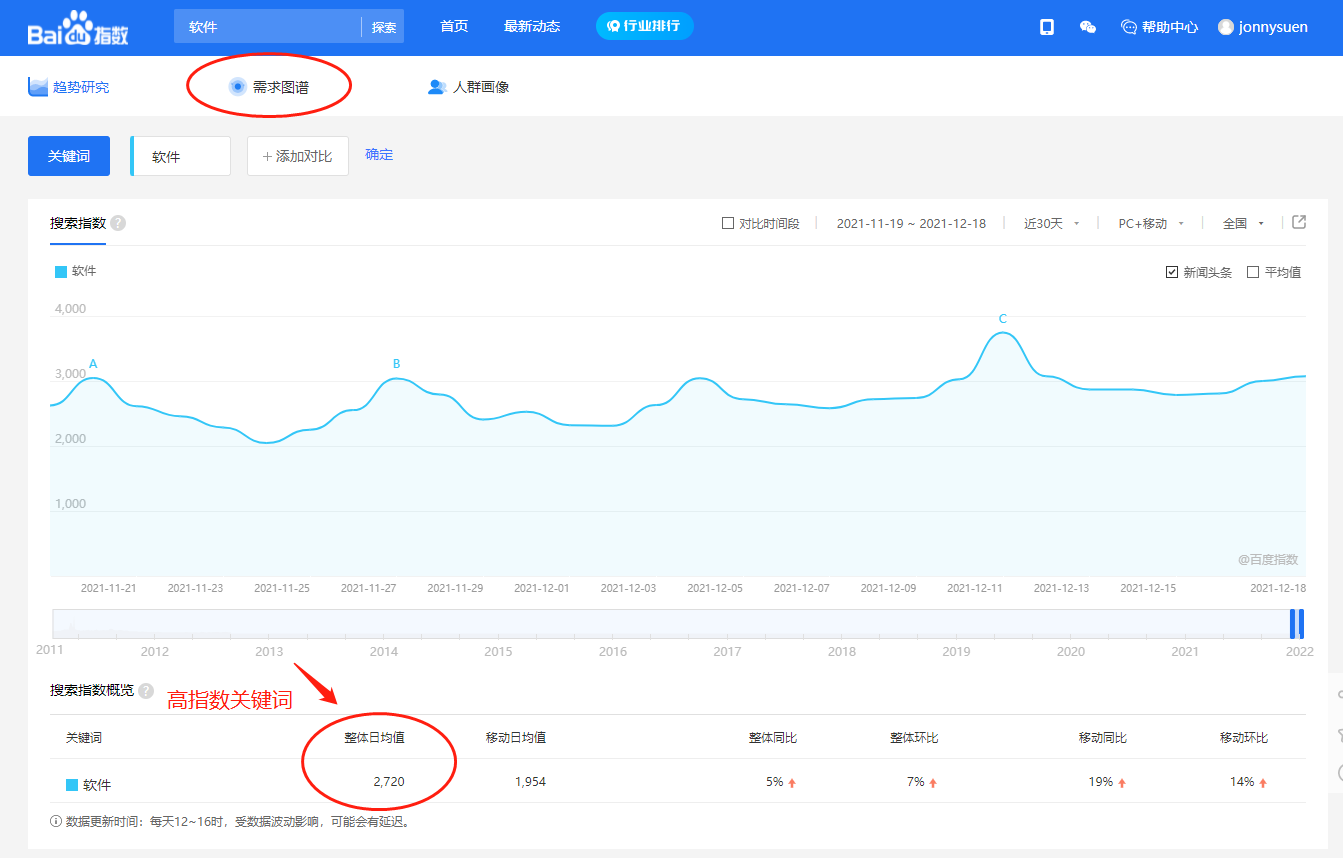Open the mobile version phone icon
Viewport: 1343px width, 858px height.
coord(1047,27)
